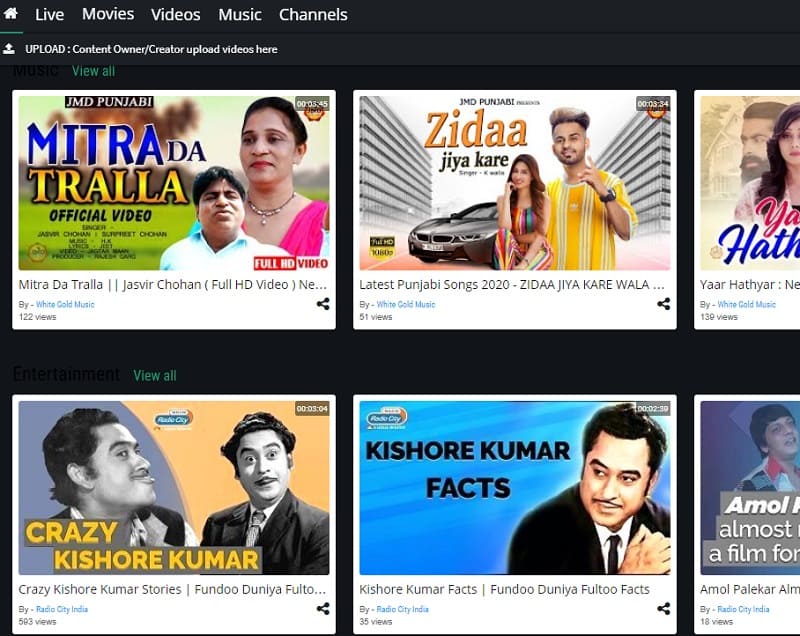The width and height of the screenshot is (800, 636).
Task: Open the Channels tab
Action: (313, 14)
